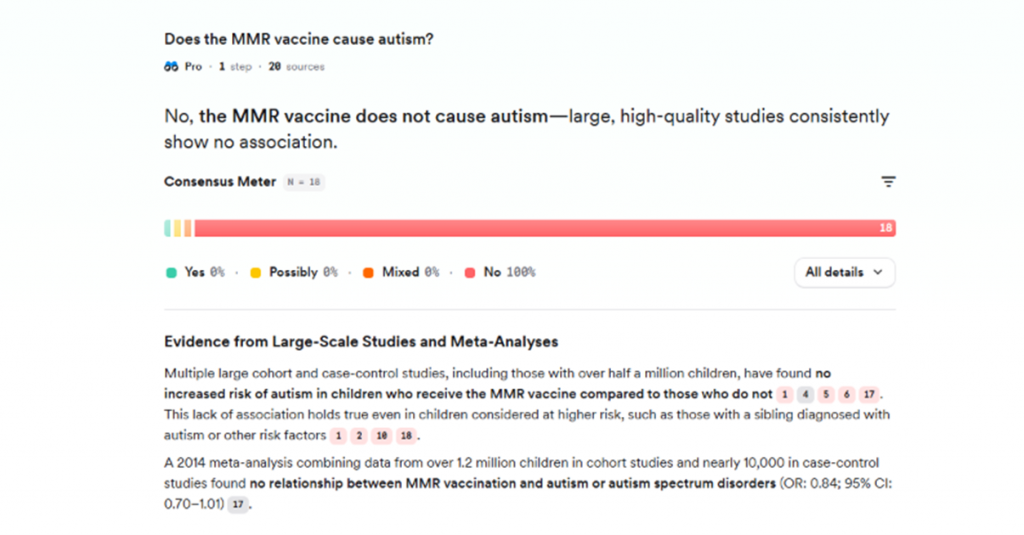
Task: Click the yellow Possibly bar segment
Action: 178,228
